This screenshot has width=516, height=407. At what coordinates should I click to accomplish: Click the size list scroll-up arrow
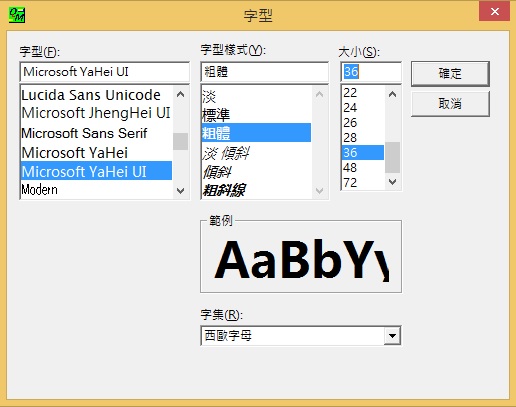[392, 95]
